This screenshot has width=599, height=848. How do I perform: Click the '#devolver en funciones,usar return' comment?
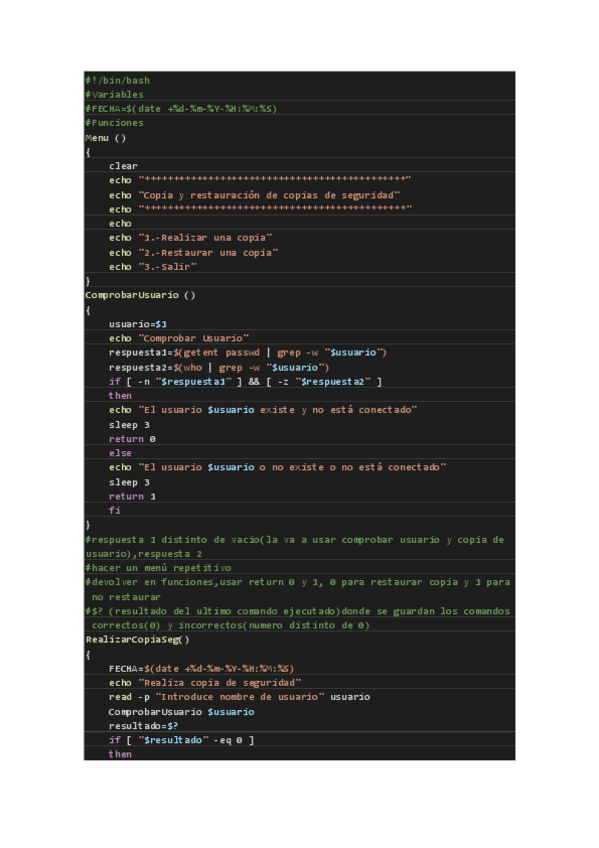click(x=298, y=589)
